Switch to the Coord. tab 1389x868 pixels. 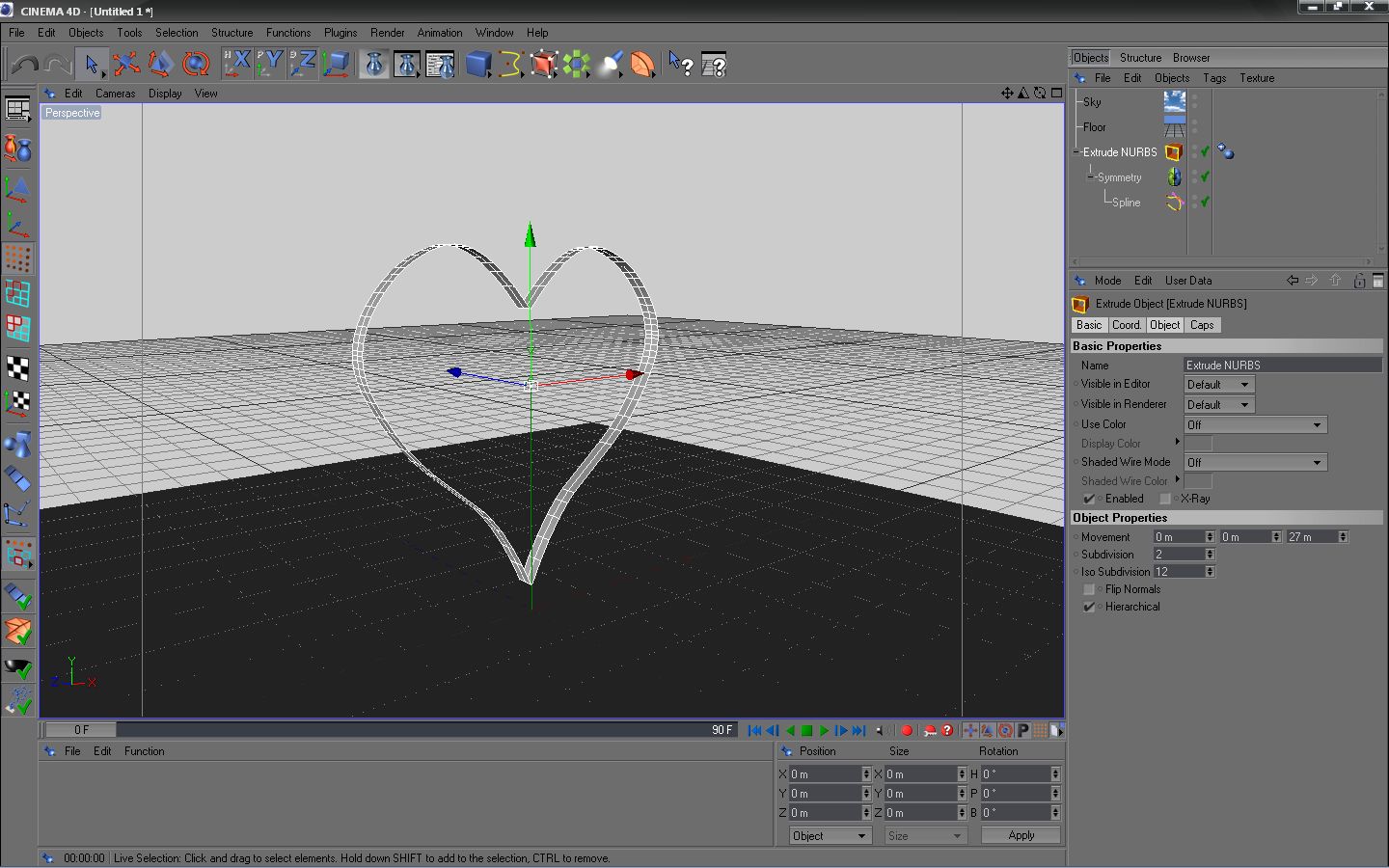click(x=1126, y=325)
